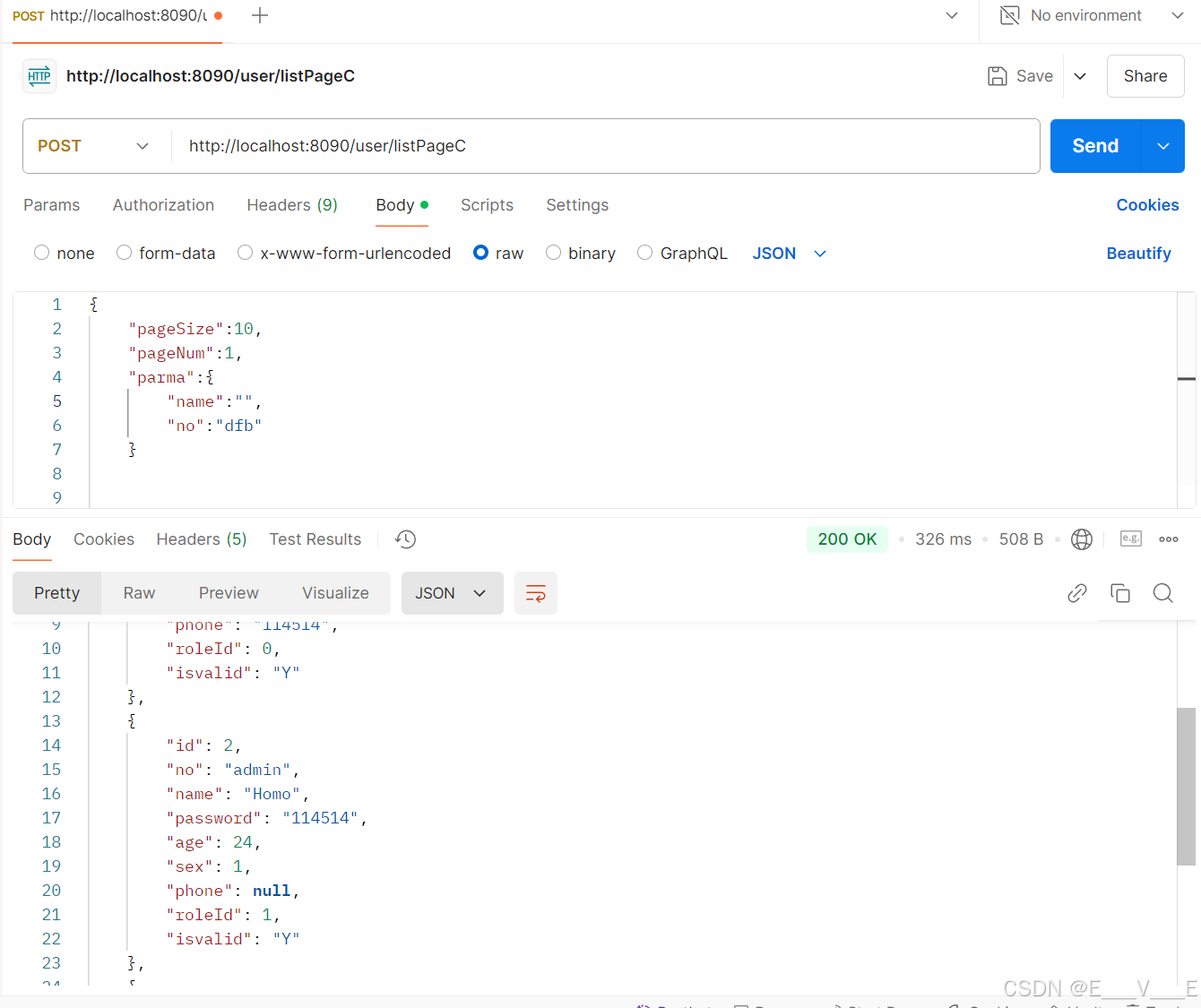The image size is (1201, 1008).
Task: Click the "pageSize":10 line in request body
Action: pyautogui.click(x=194, y=329)
